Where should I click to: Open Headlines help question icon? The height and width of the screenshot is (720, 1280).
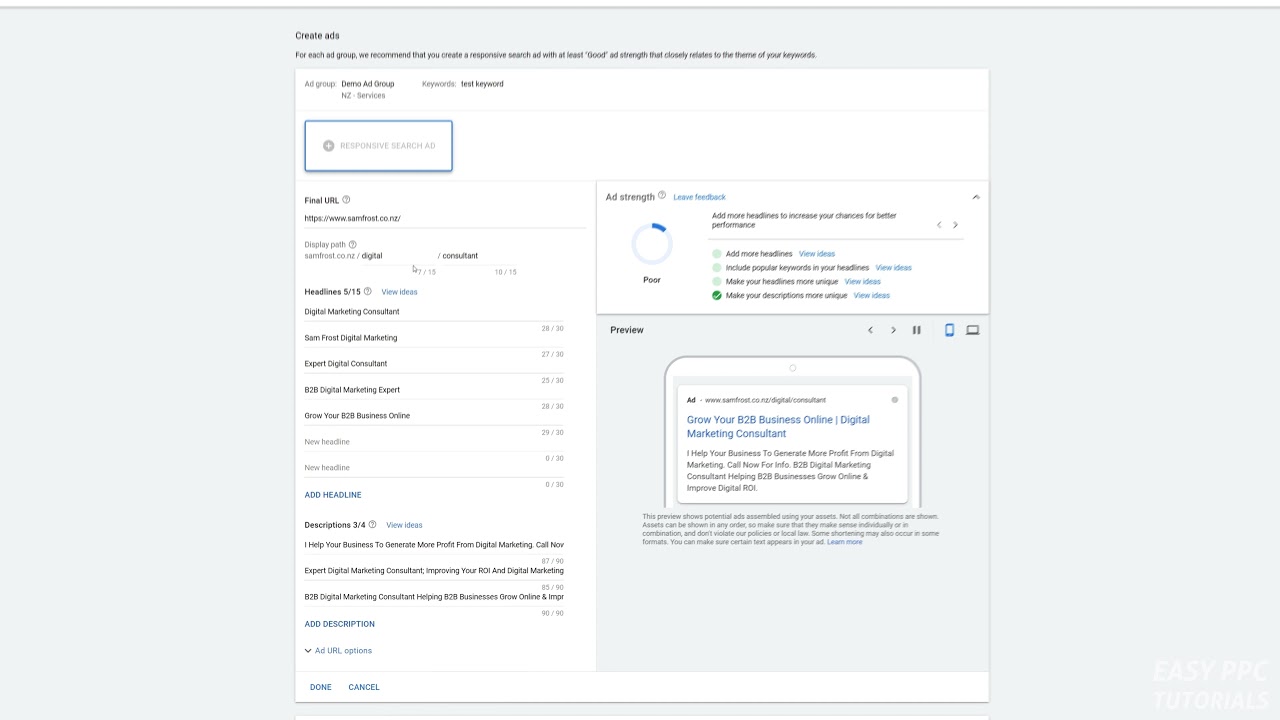tap(367, 292)
